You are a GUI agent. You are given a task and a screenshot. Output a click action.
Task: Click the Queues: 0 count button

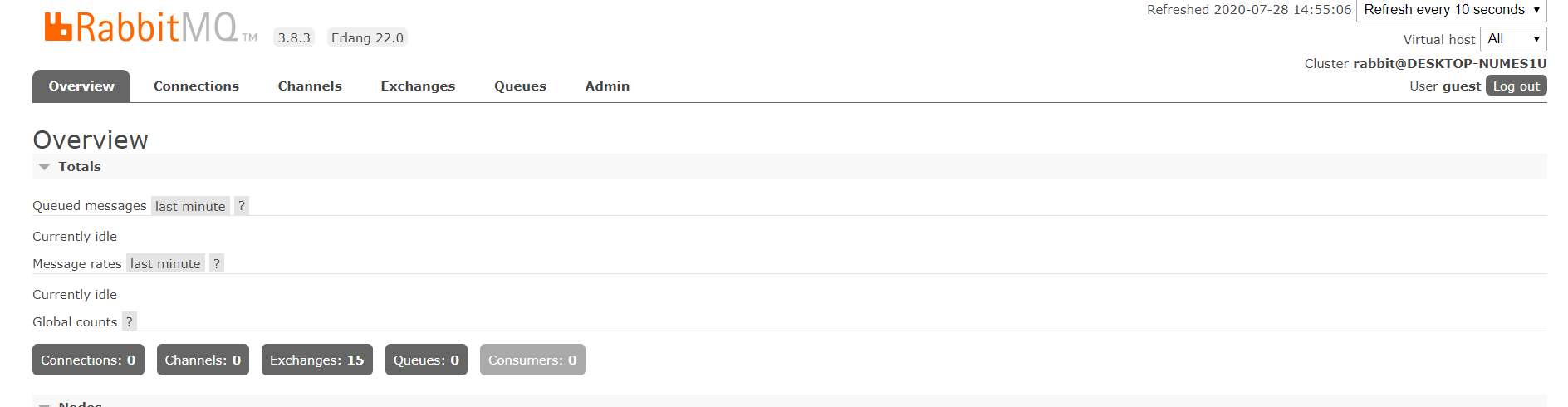click(426, 360)
